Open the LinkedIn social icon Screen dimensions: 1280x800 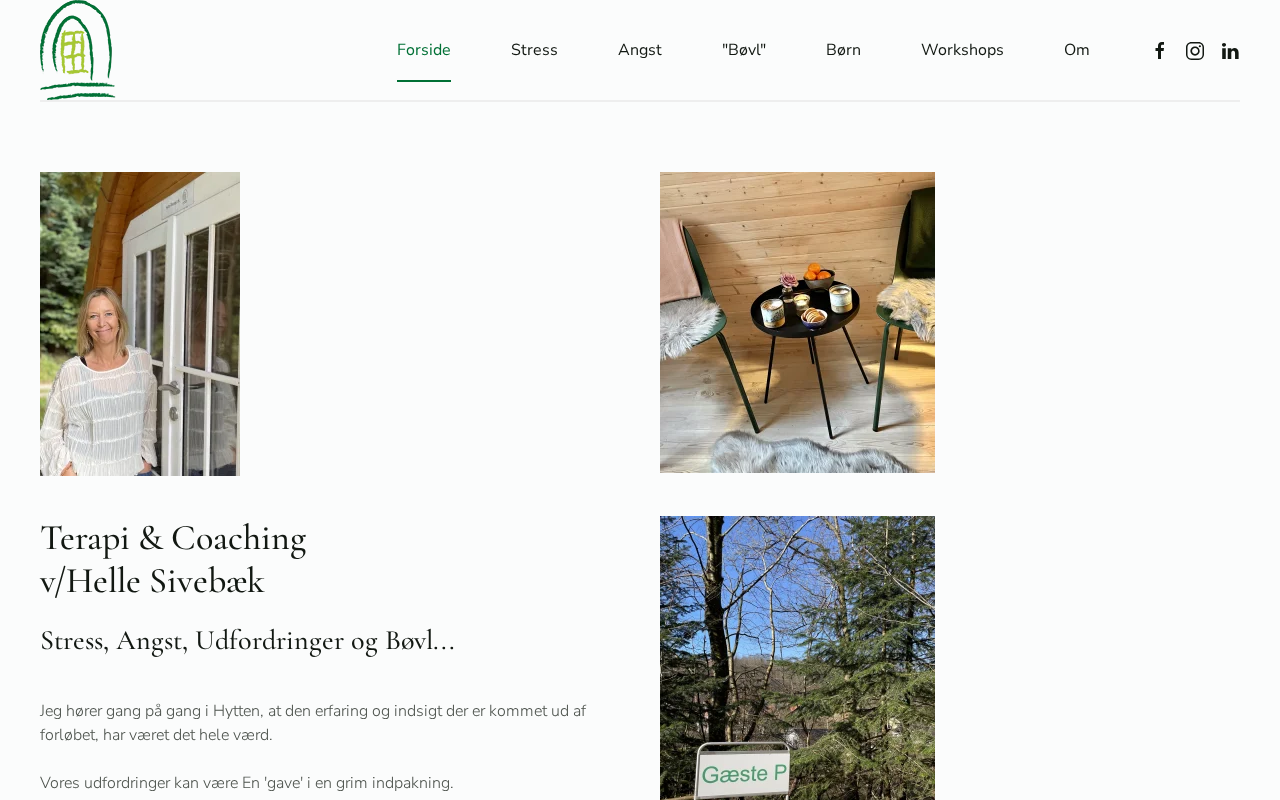pos(1230,51)
